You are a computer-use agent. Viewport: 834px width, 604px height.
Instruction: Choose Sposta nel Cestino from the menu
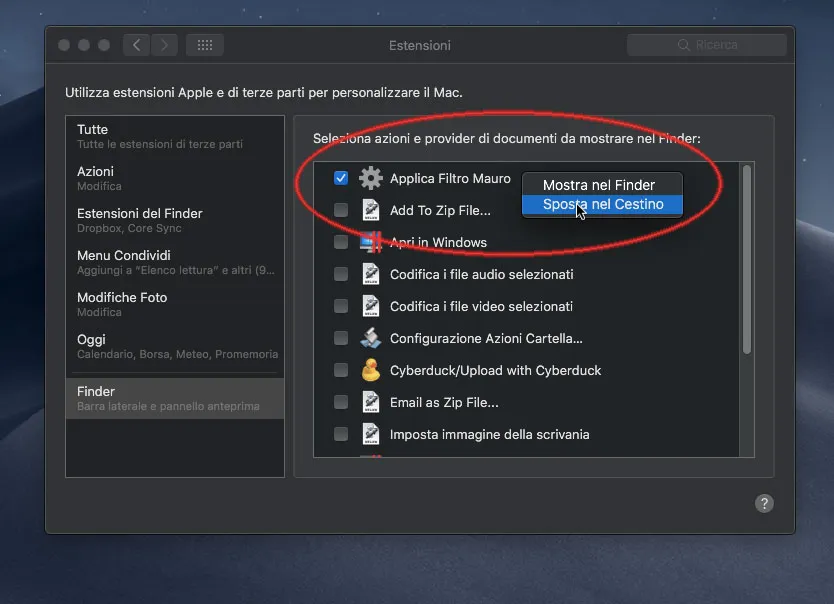coord(601,203)
